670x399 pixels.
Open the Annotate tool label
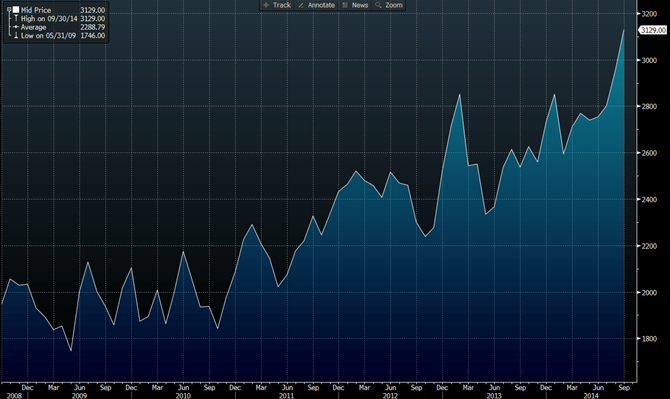coord(321,5)
